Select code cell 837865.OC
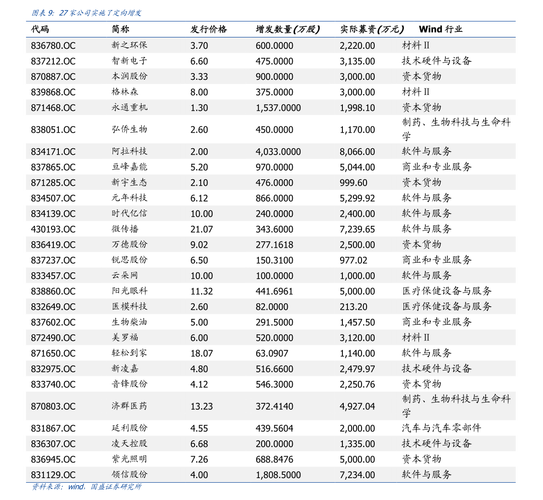The width and height of the screenshot is (543, 500). coord(53,167)
